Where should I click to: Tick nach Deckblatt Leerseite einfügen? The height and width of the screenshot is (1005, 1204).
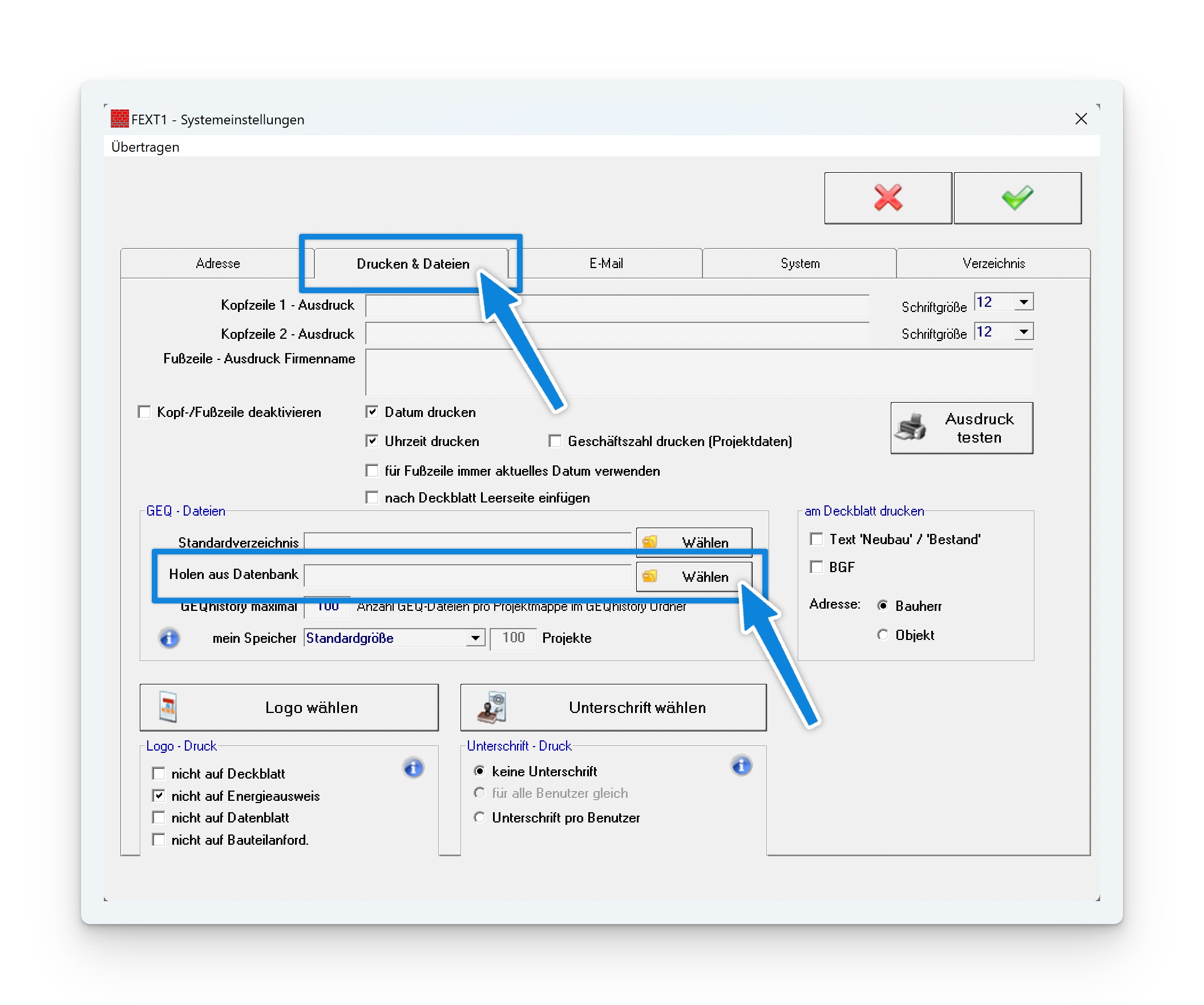pyautogui.click(x=372, y=497)
